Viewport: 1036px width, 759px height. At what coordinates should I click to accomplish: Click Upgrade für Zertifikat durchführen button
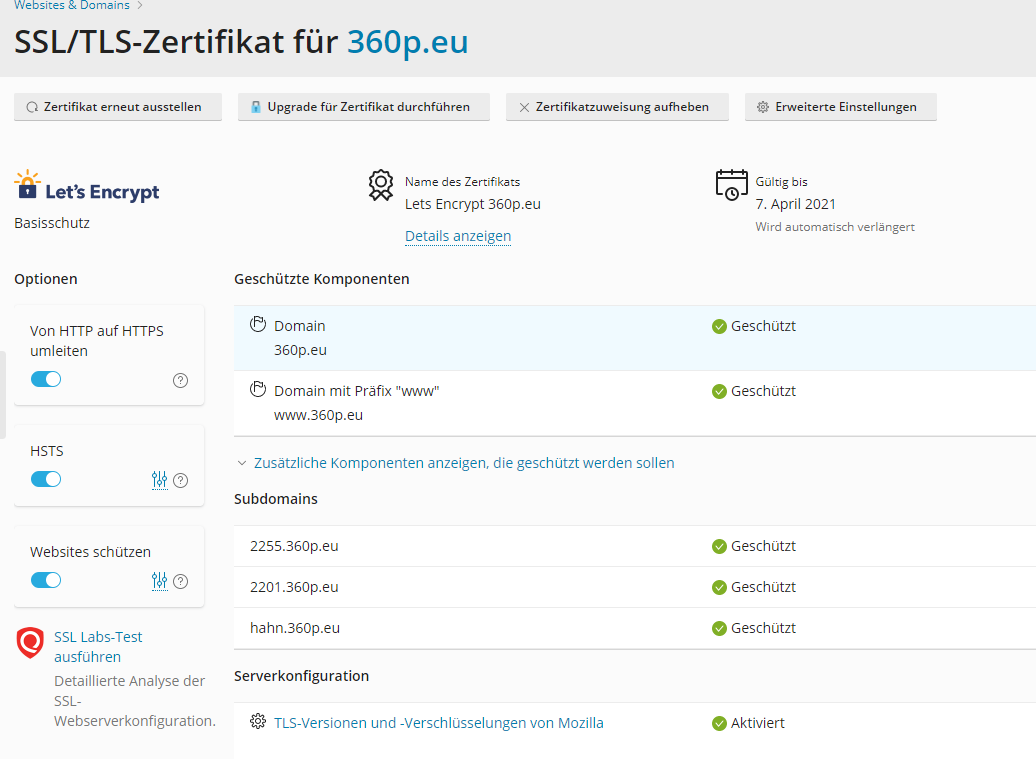(x=364, y=107)
